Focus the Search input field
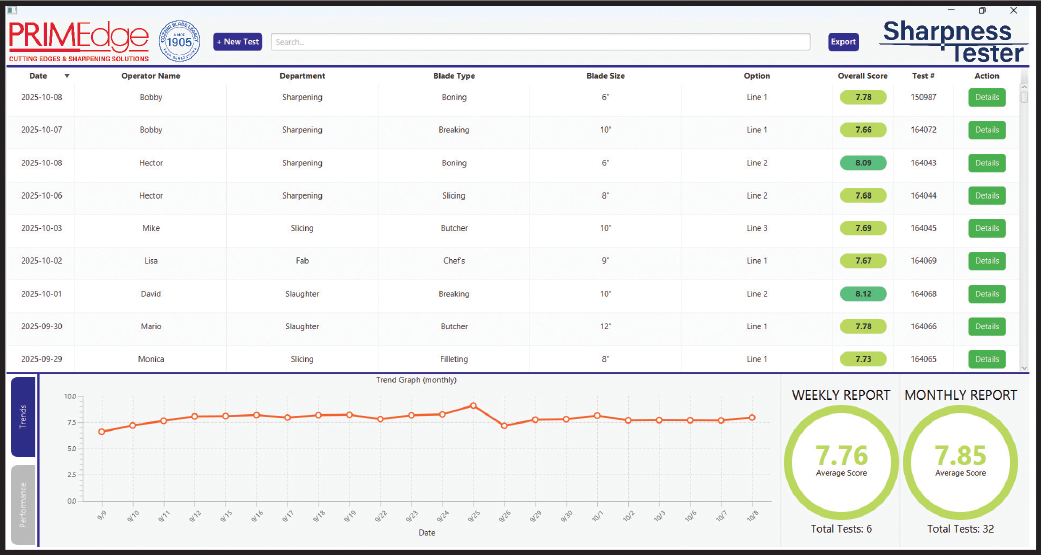 tap(540, 42)
